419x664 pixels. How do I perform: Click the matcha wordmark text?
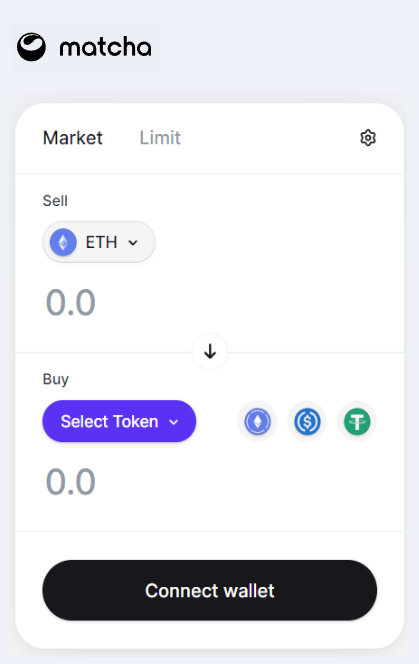(x=105, y=47)
